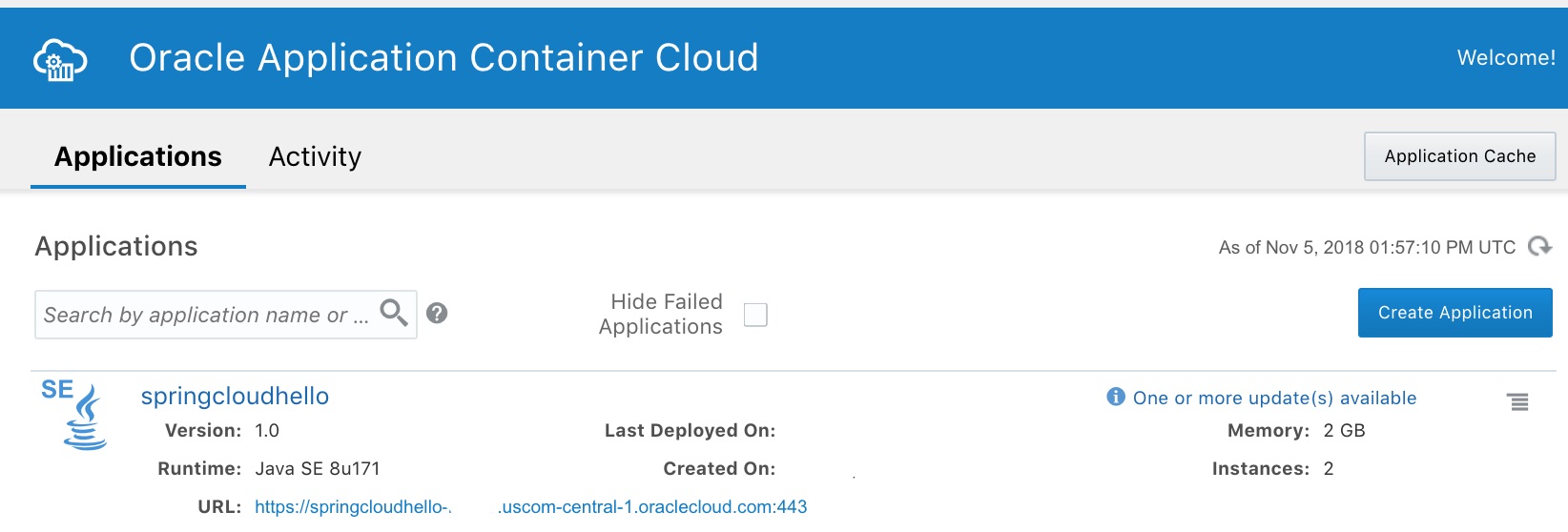Viewport: 1568px width, 532px height.
Task: Click Oracle Application Container Cloud title
Action: point(444,58)
